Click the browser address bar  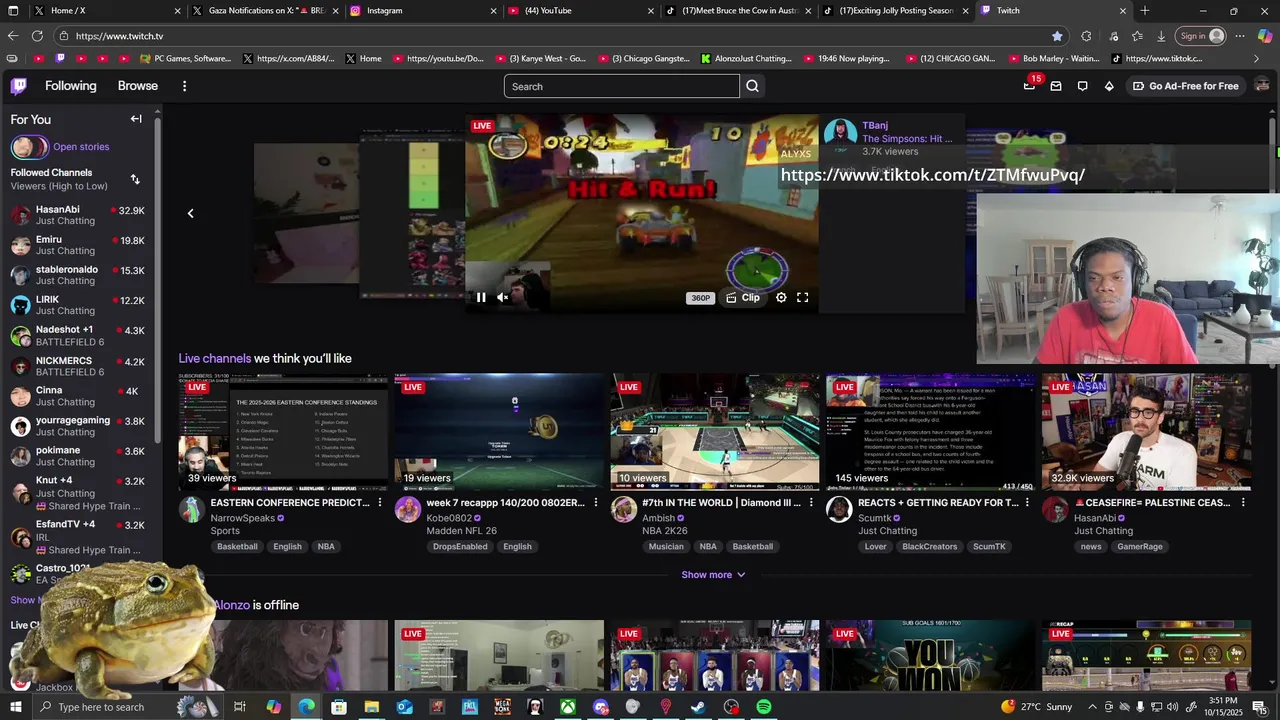tap(560, 36)
